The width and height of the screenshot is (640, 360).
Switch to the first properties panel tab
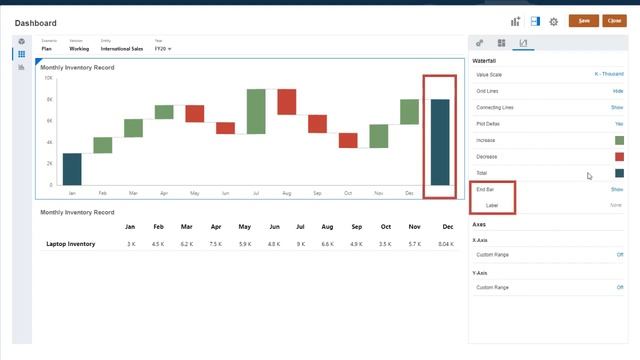coord(480,43)
